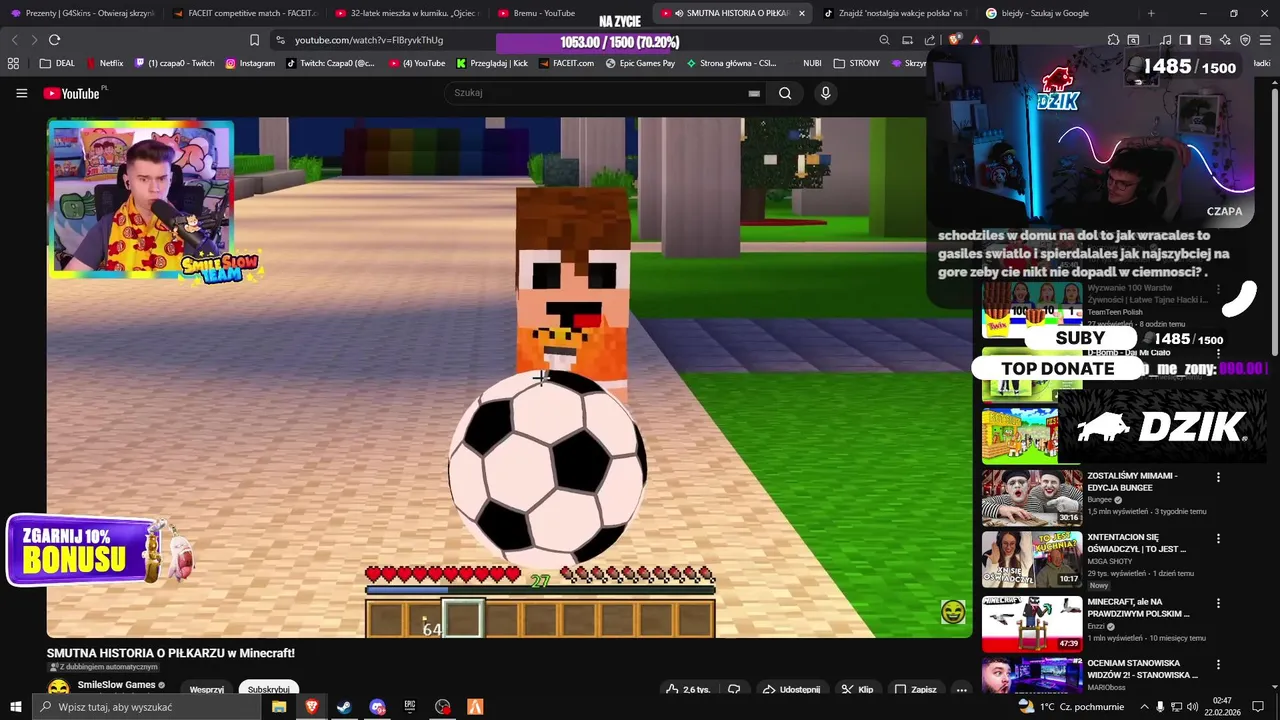Open File Explorer from the taskbar
Screen dimensions: 1280x720
coord(279,707)
